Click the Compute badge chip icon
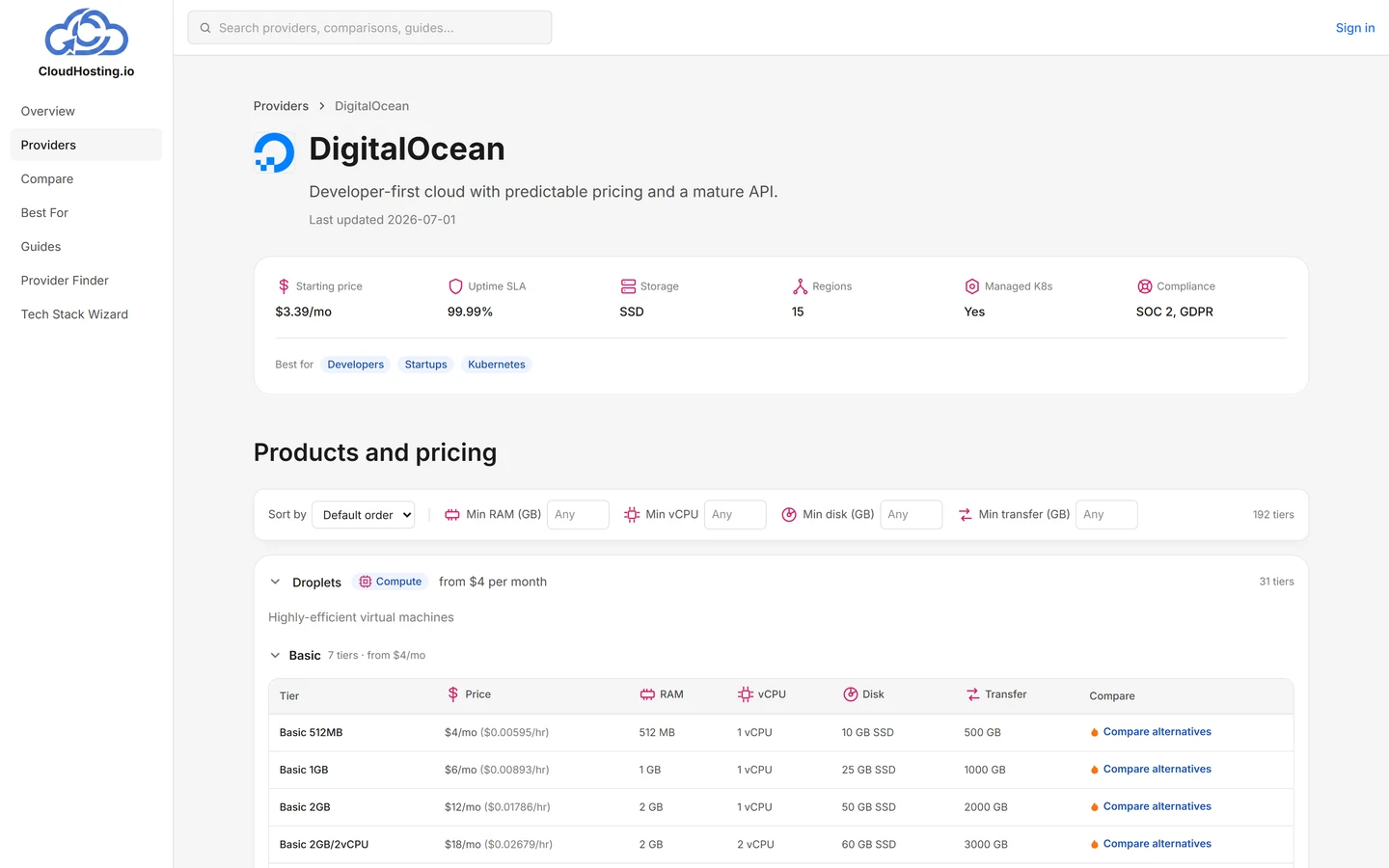 [366, 582]
